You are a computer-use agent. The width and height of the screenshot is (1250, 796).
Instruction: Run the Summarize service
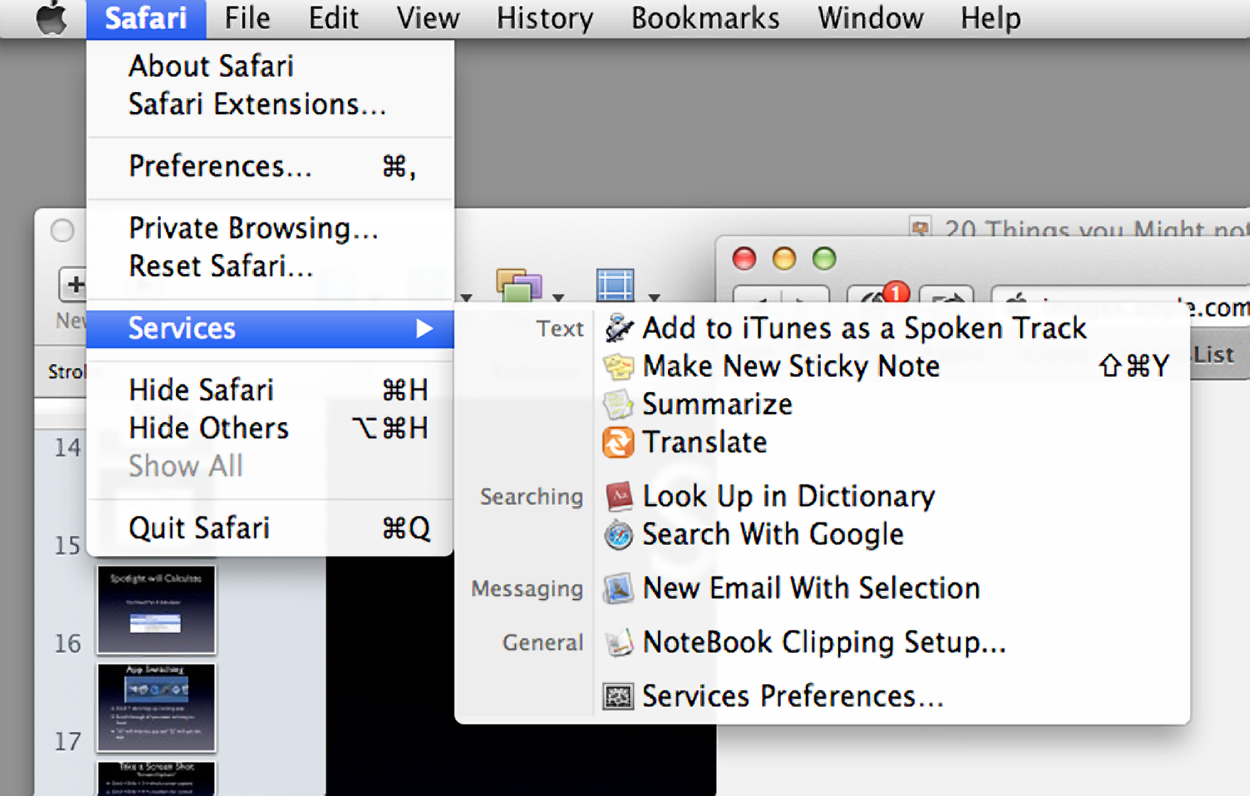point(892,404)
